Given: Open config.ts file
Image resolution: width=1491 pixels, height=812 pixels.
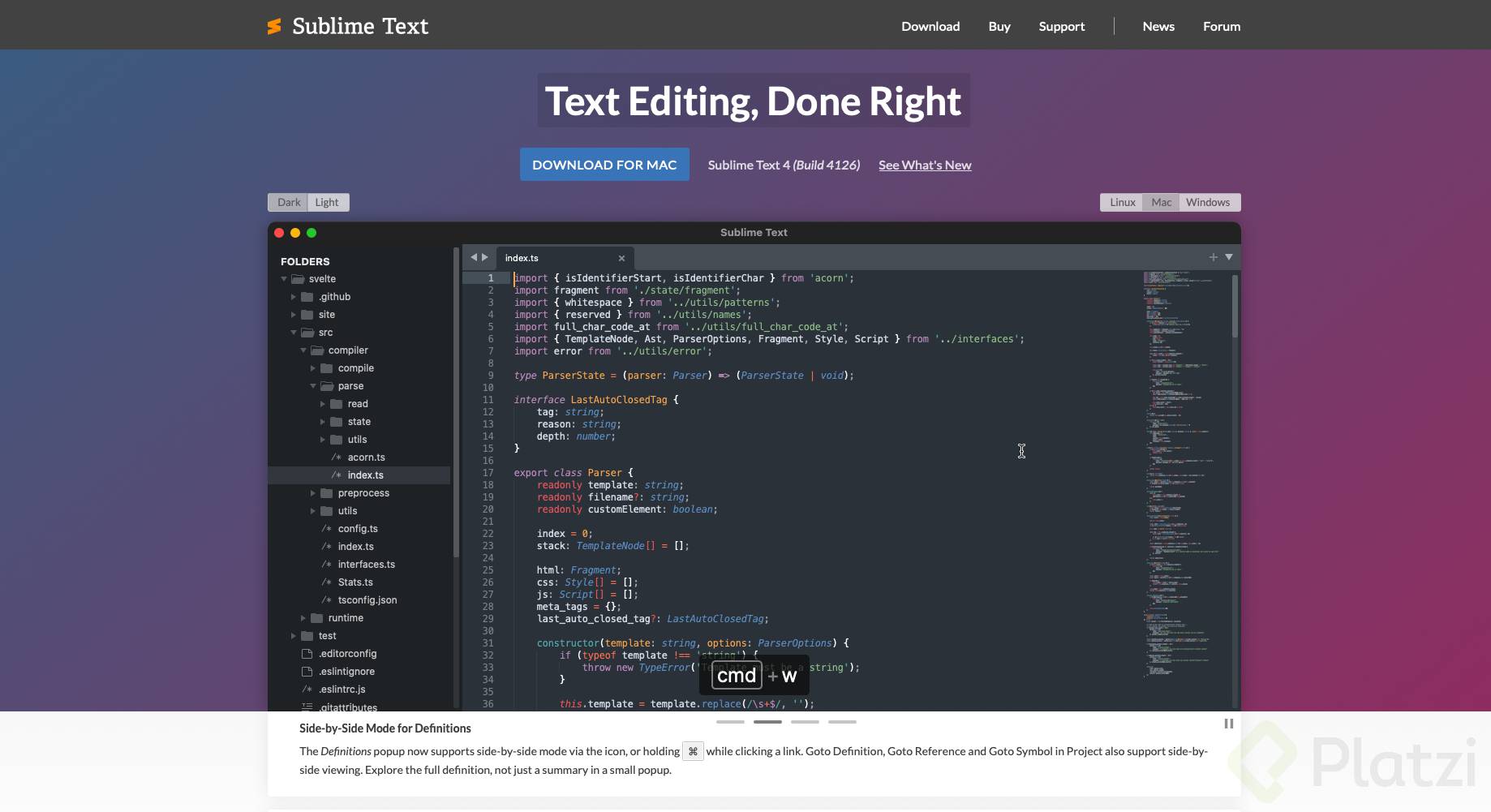Looking at the screenshot, I should 358,529.
